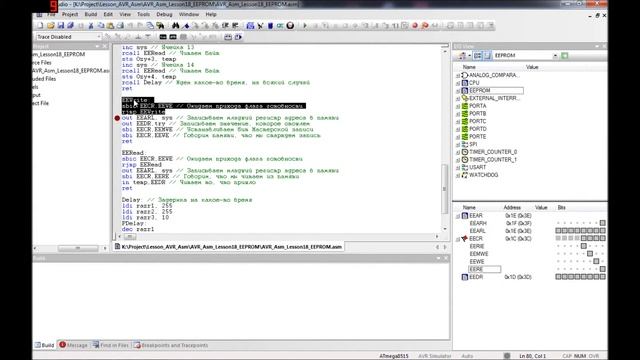Click the Toggle Bookmark blue flag icon

186,26
